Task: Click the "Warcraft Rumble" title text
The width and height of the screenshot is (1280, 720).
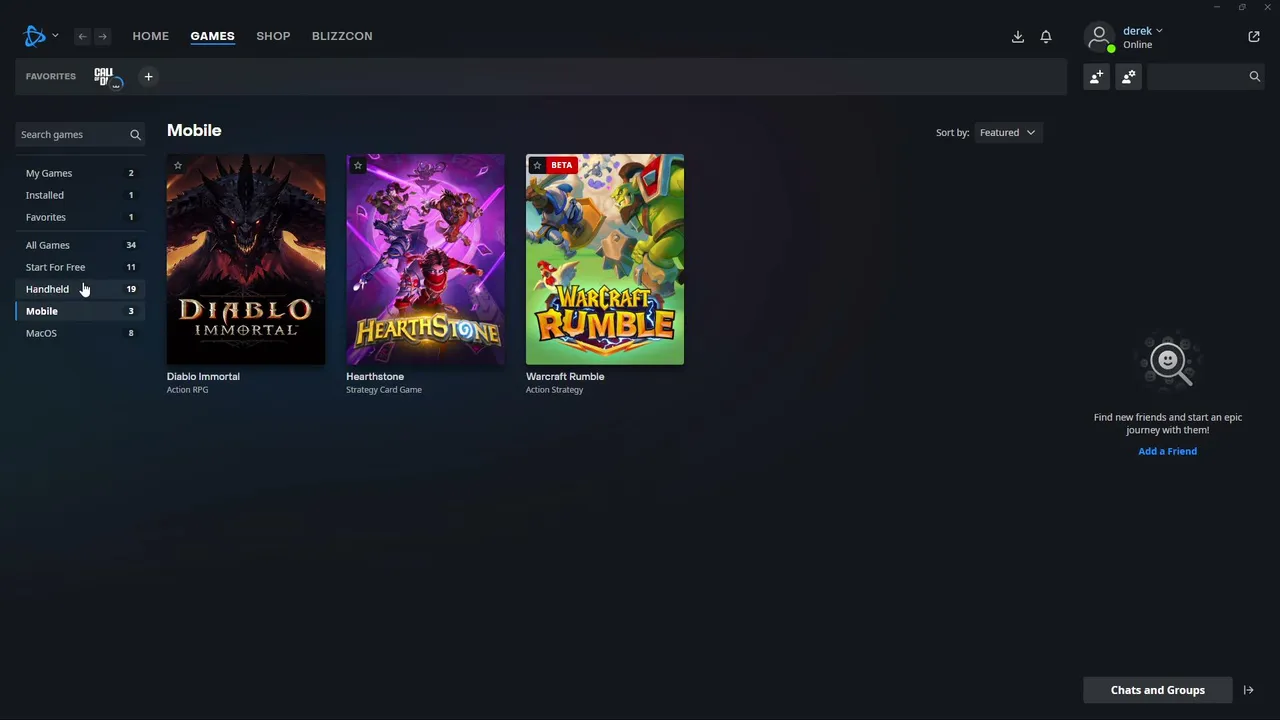Action: pyautogui.click(x=565, y=377)
